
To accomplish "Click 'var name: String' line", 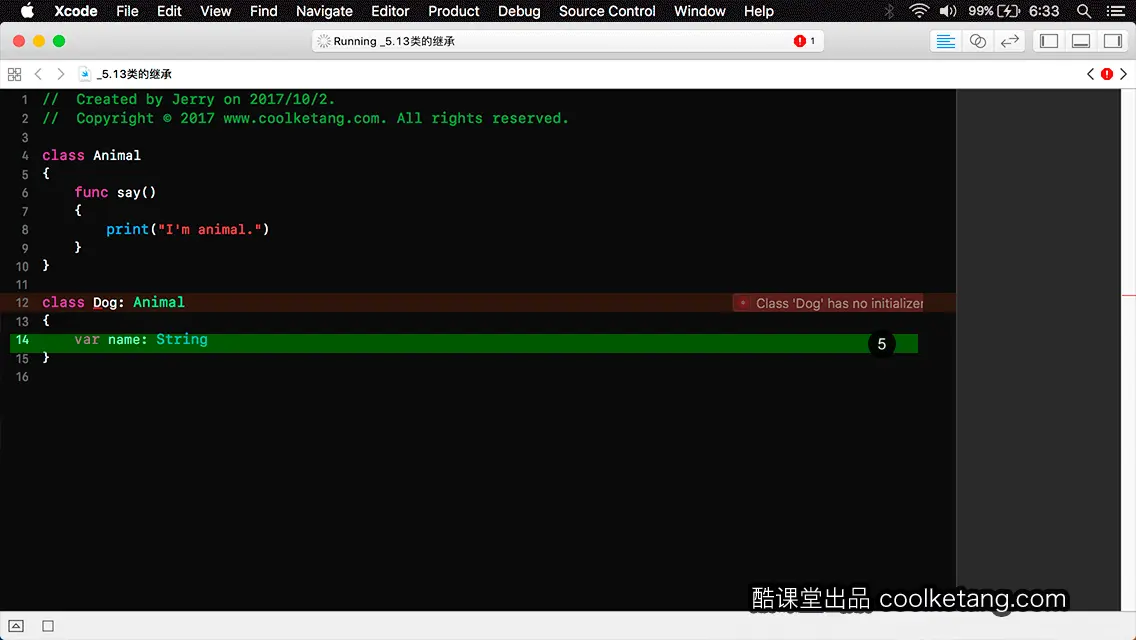I will (141, 339).
